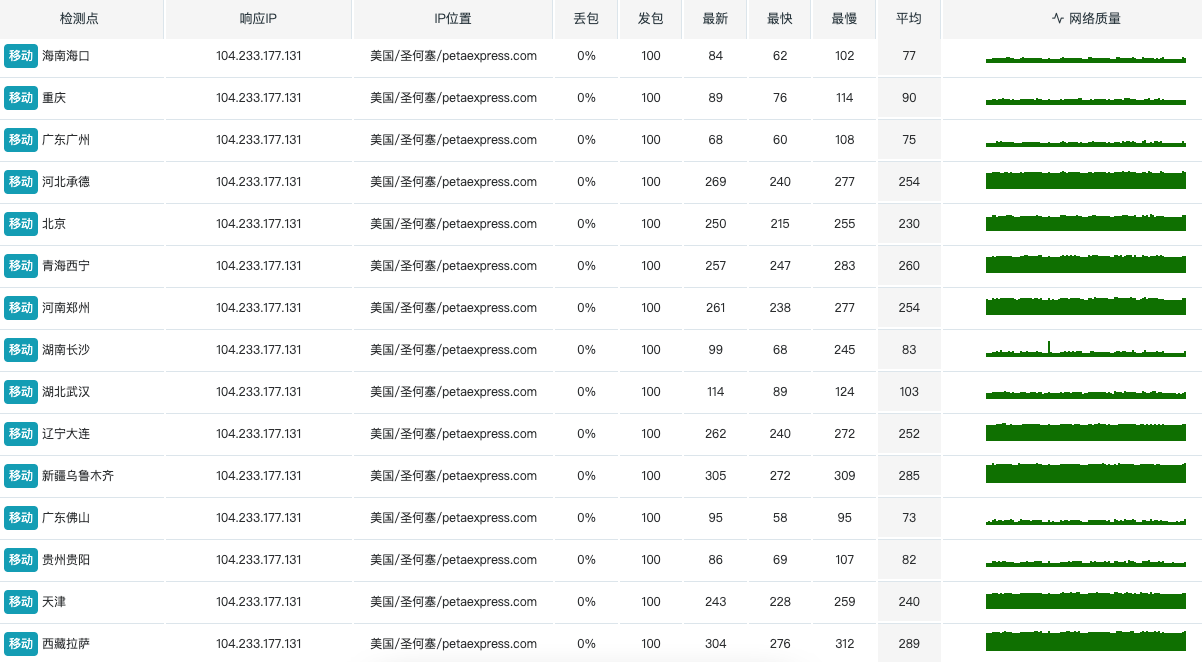Click the 响应IP column header
The width and height of the screenshot is (1202, 662).
click(258, 18)
